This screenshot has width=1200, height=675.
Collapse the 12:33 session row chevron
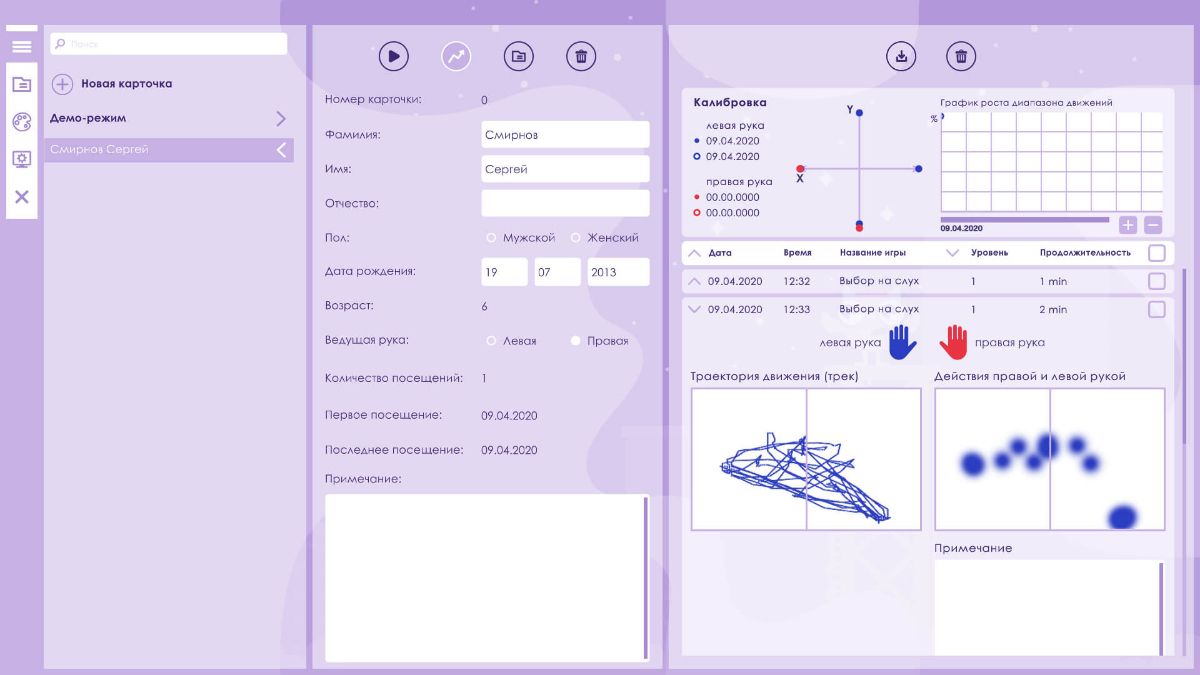point(695,310)
